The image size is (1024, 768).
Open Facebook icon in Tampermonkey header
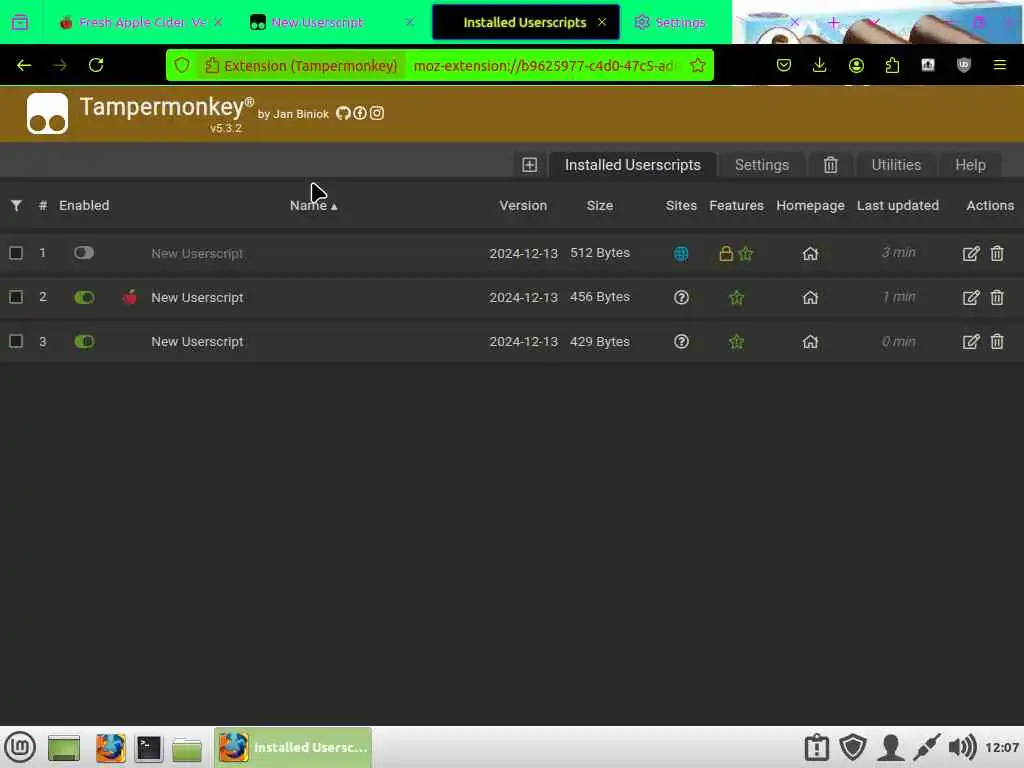[360, 114]
